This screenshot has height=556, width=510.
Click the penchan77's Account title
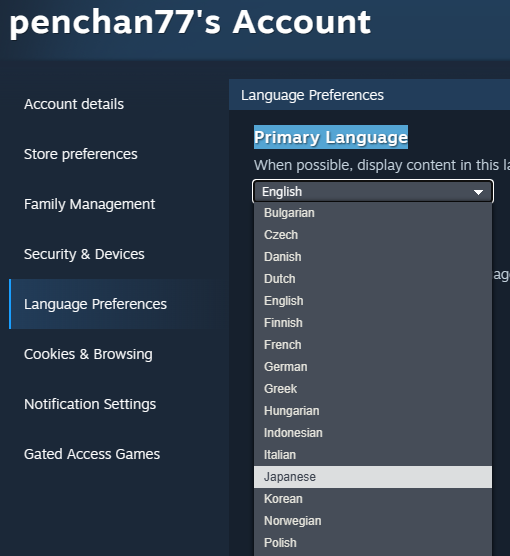[190, 22]
